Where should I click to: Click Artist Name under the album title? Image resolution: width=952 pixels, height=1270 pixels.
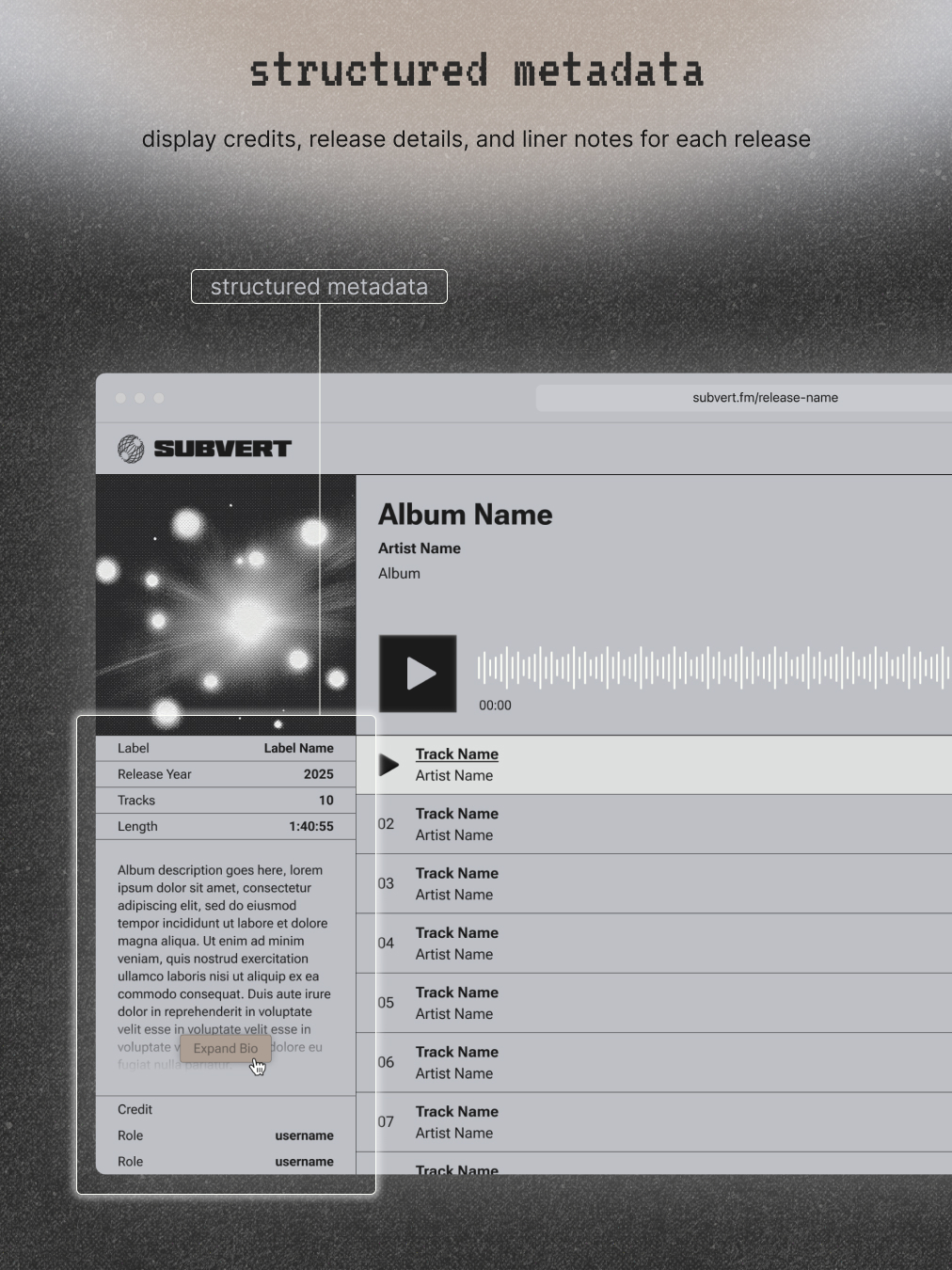point(420,548)
